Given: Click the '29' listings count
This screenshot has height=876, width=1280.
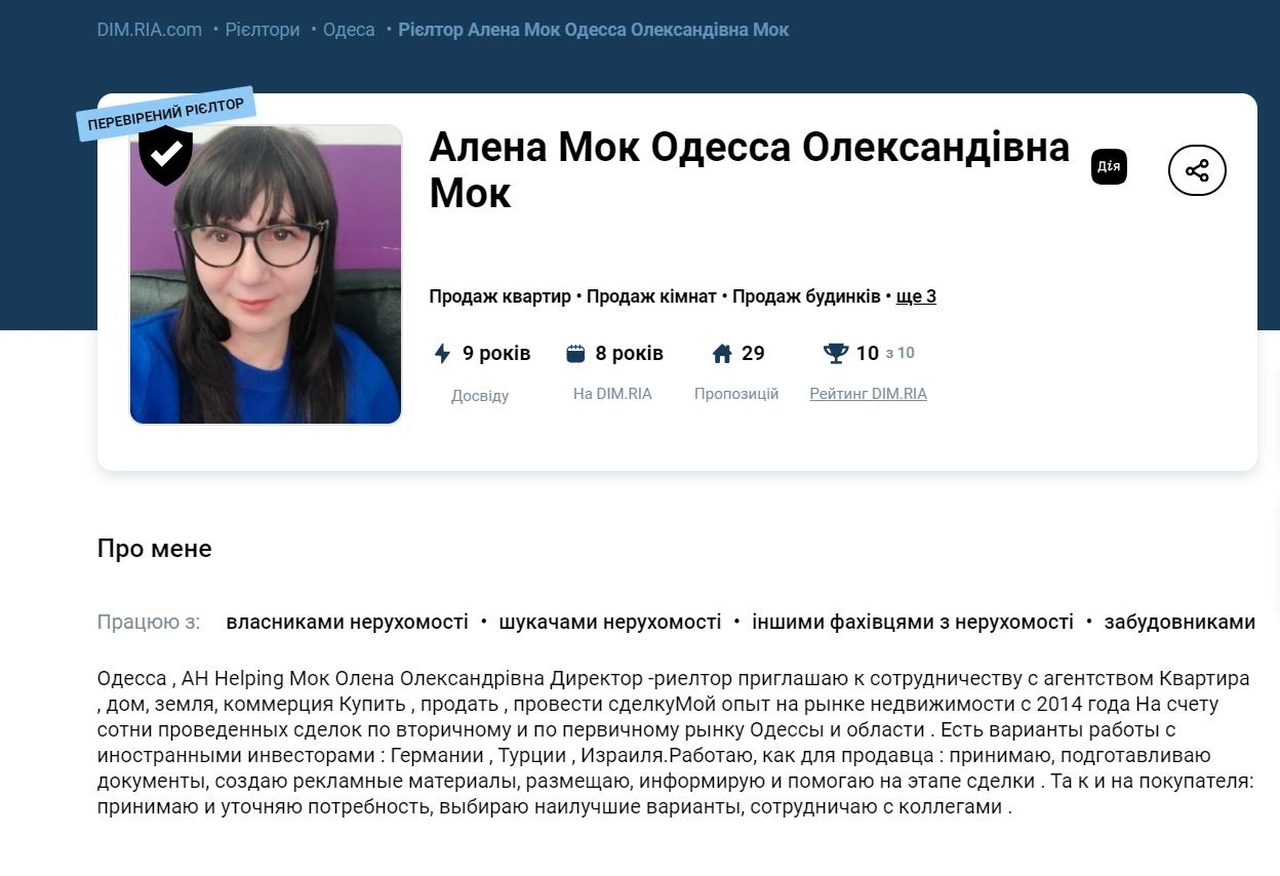Looking at the screenshot, I should click(x=753, y=353).
